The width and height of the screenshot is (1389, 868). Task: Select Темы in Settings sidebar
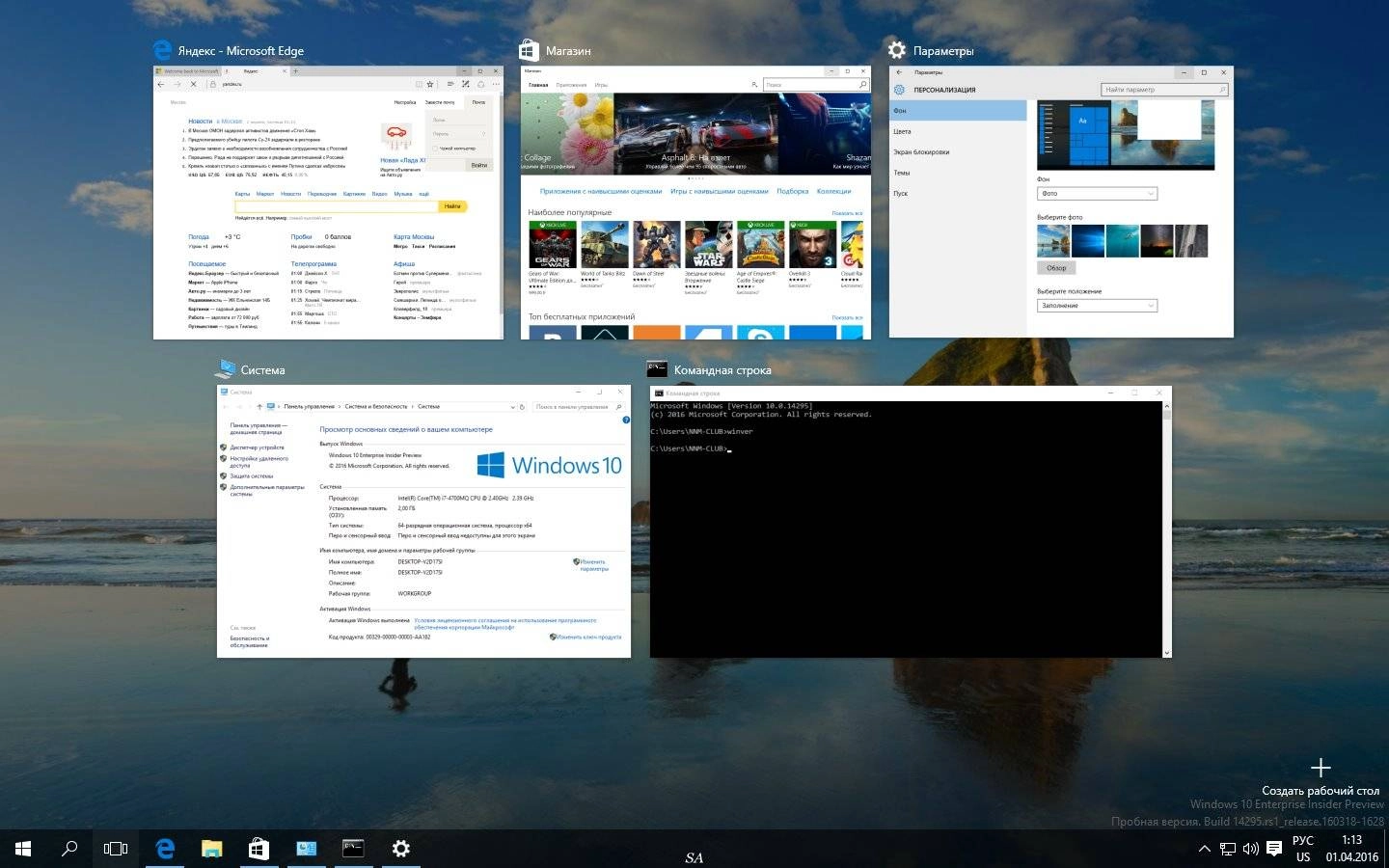pos(958,173)
